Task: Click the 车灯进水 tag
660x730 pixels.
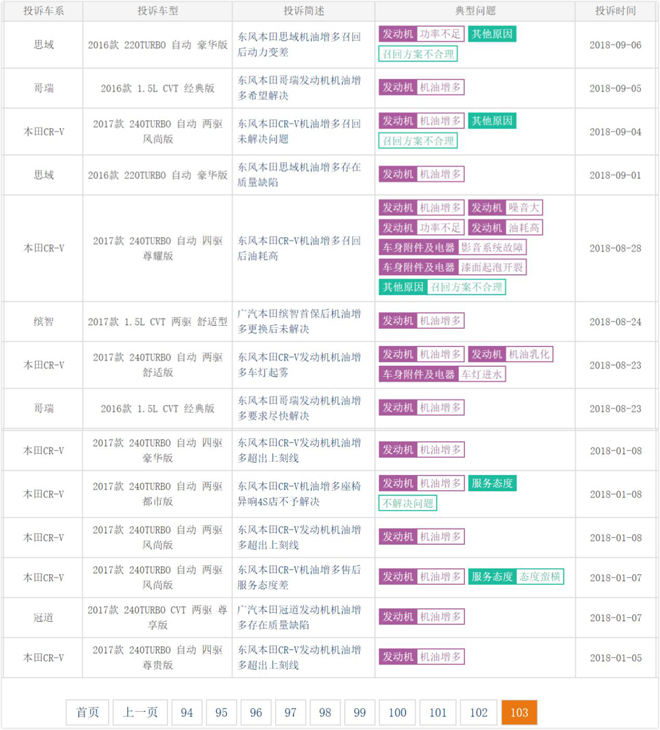Action: click(x=482, y=374)
